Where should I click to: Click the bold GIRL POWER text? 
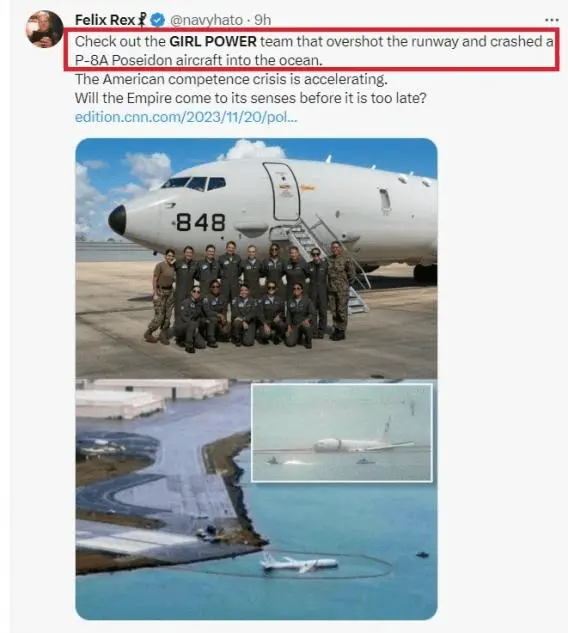tap(213, 41)
